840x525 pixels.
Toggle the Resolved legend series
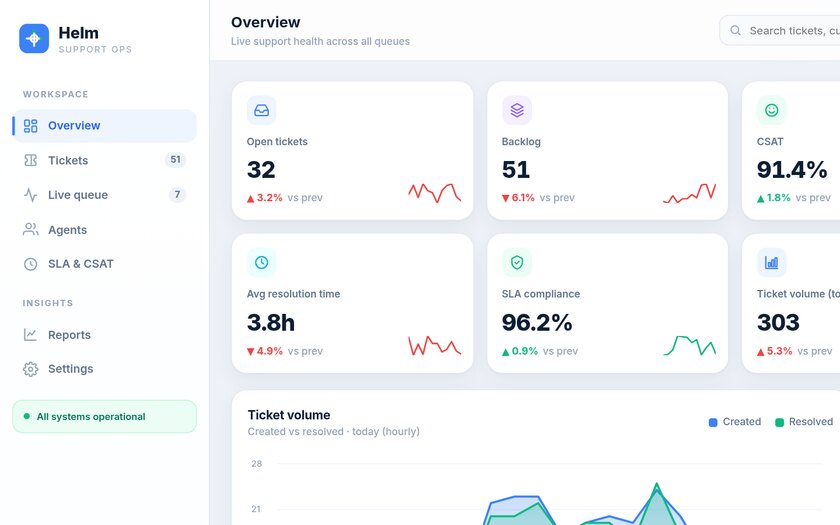click(x=804, y=422)
